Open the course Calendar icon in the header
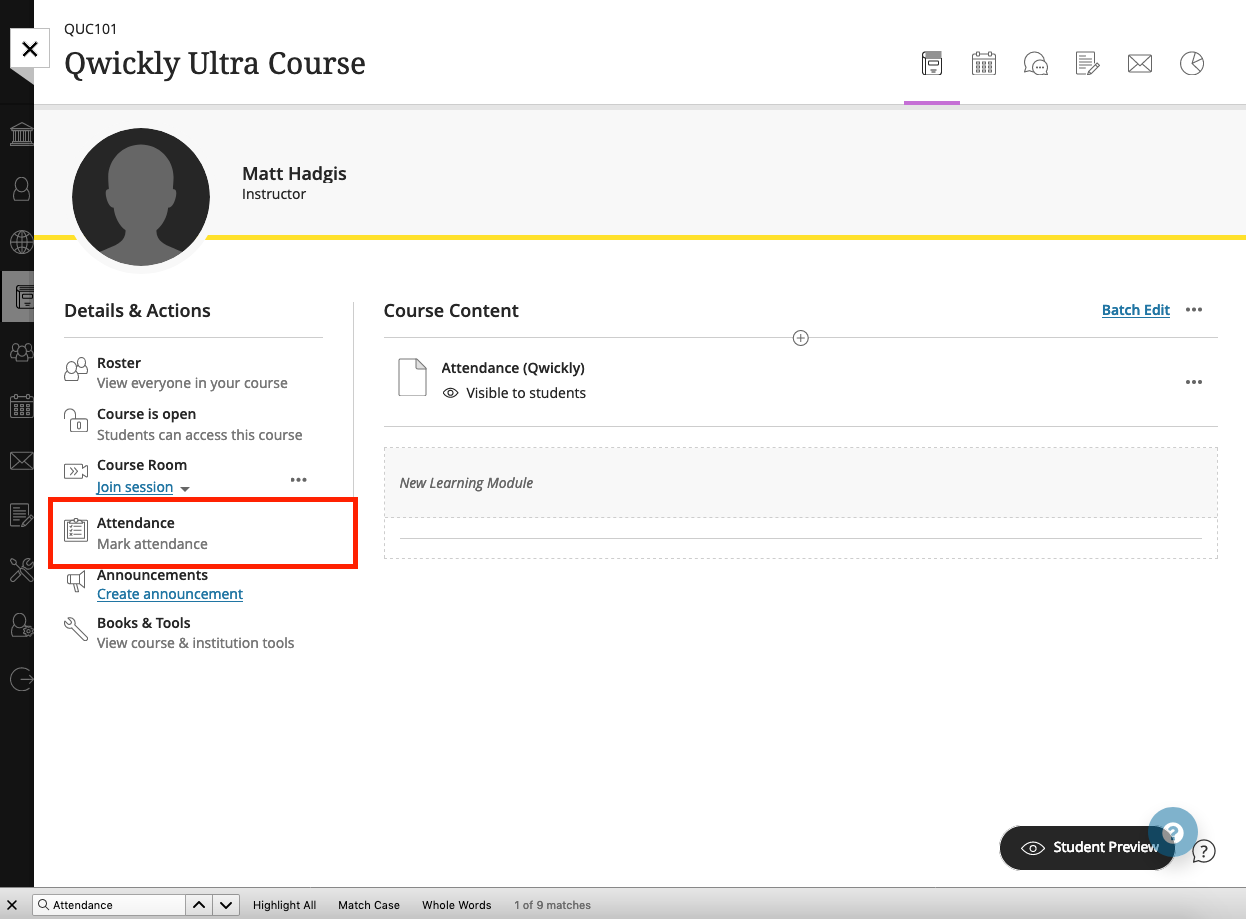The image size is (1246, 919). click(x=984, y=64)
